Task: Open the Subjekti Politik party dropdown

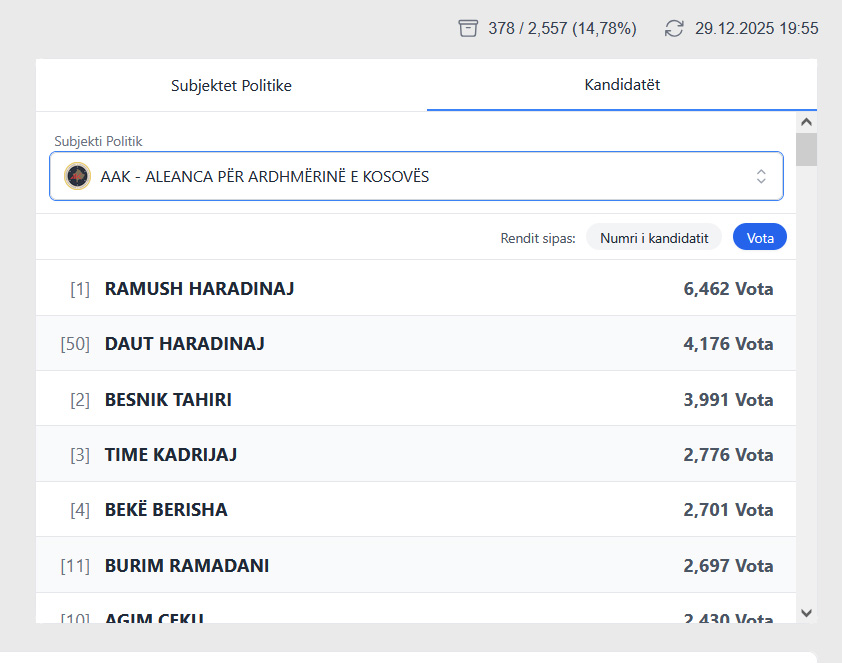Action: (415, 176)
